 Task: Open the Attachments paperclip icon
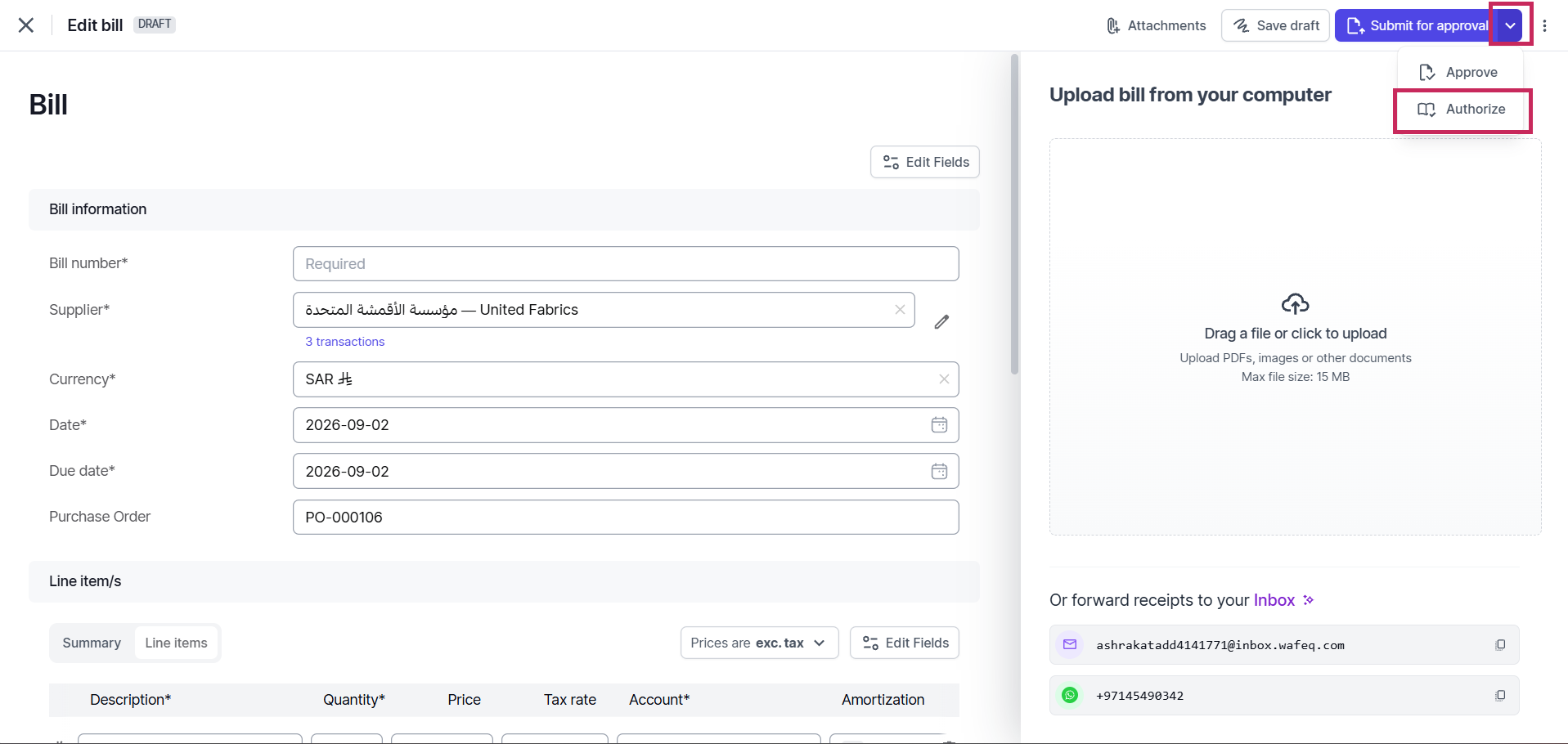tap(1113, 26)
